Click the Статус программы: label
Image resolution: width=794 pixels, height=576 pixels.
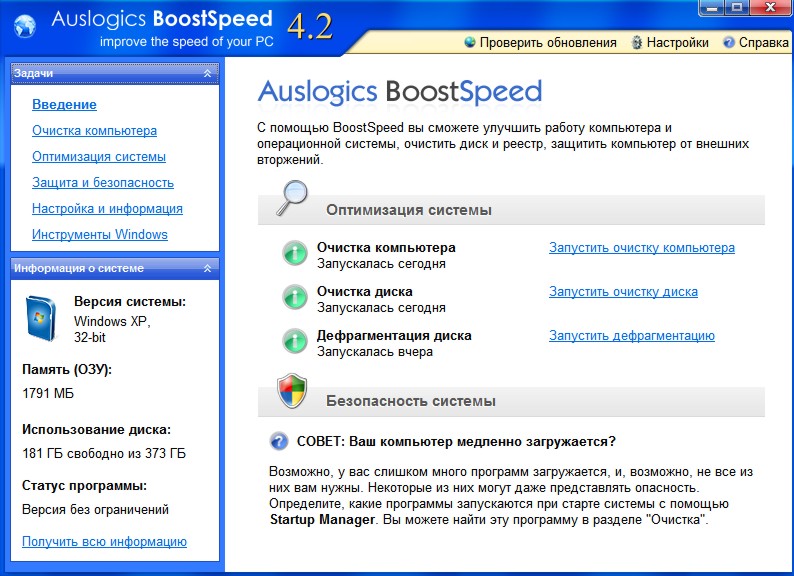point(84,486)
